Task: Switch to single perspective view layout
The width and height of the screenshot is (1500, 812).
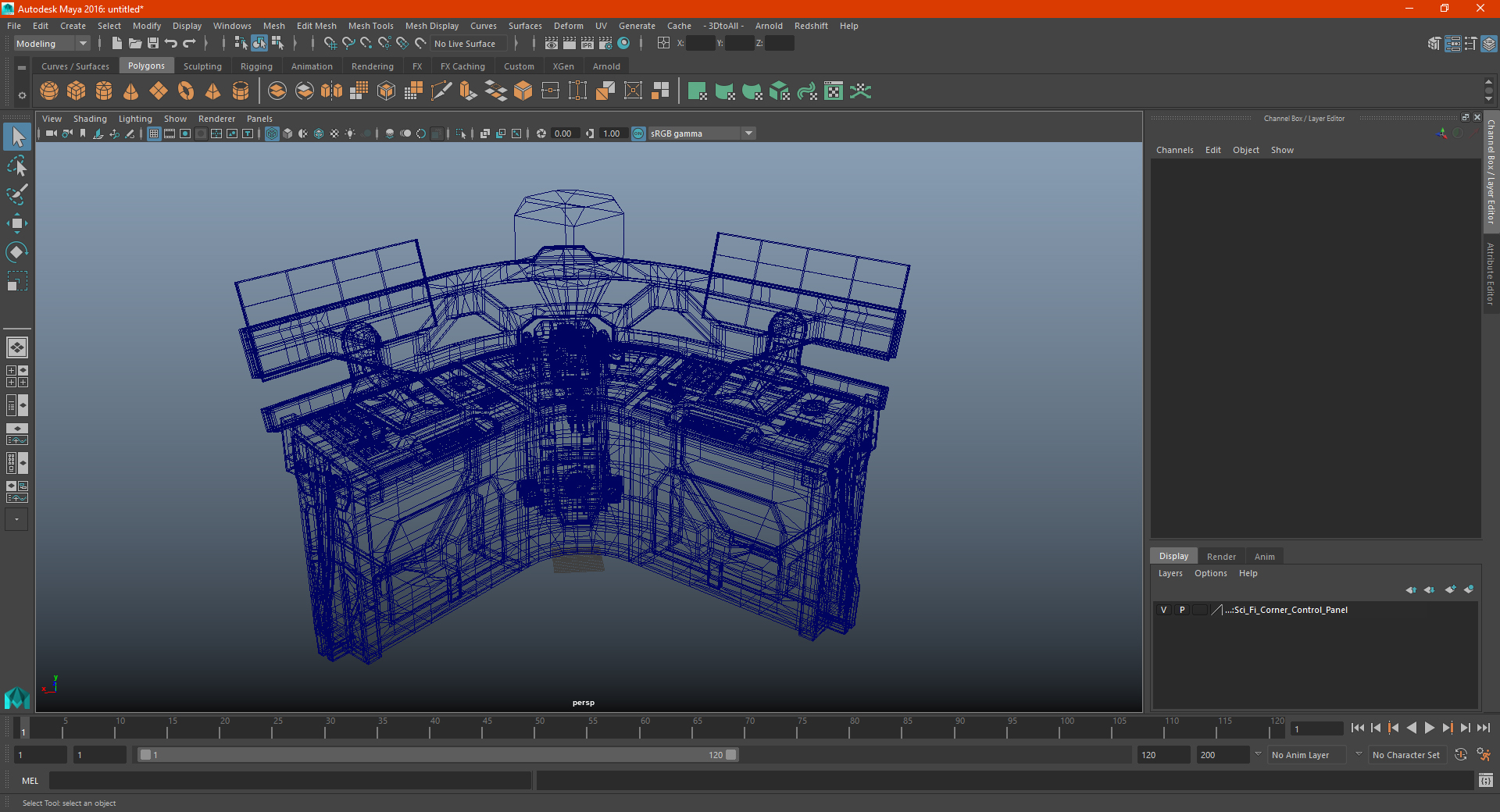Action: click(x=17, y=347)
